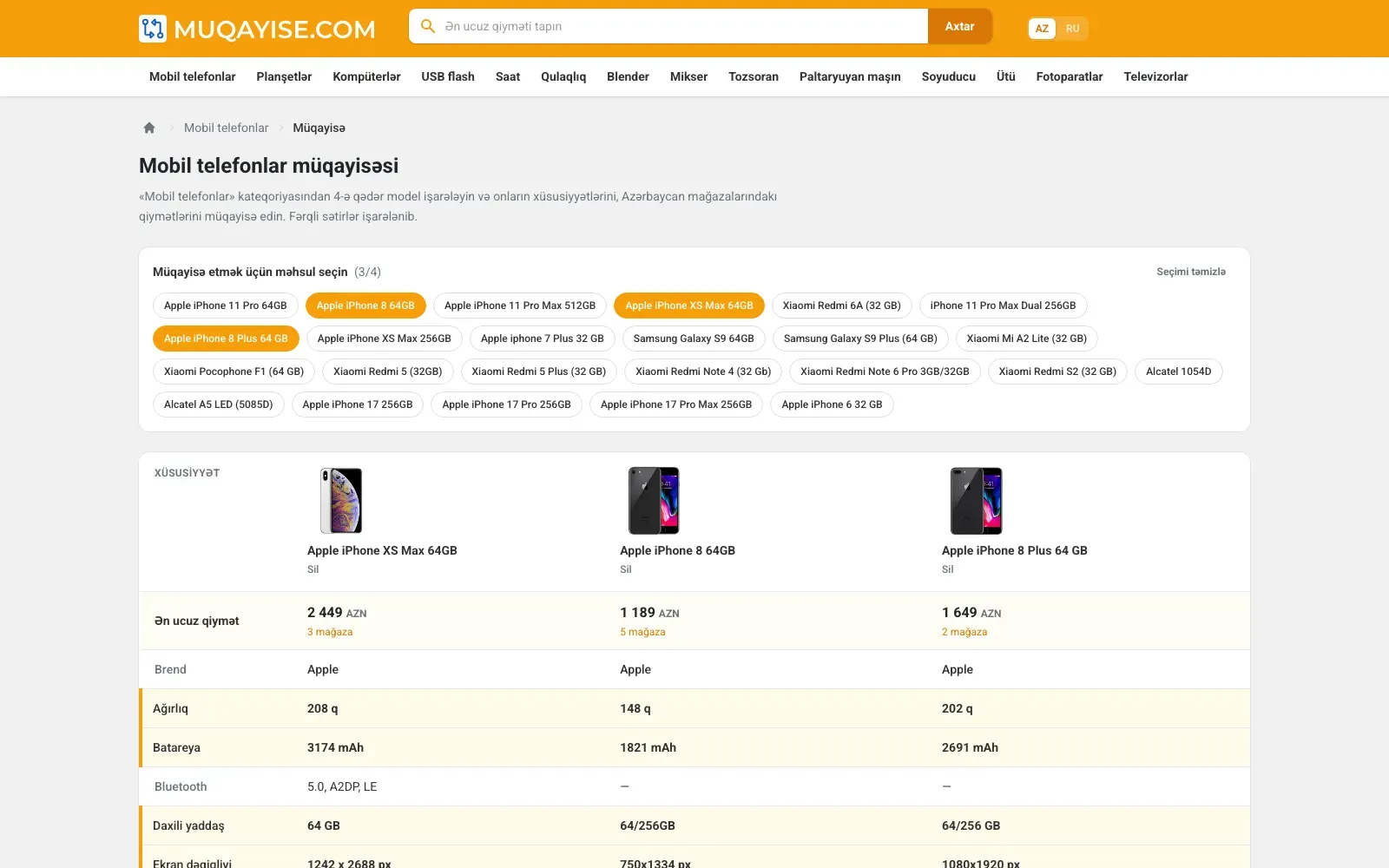Deselect Apple iPhone XS Max 64GB chip
Screen dimensions: 1389x868
(x=689, y=306)
